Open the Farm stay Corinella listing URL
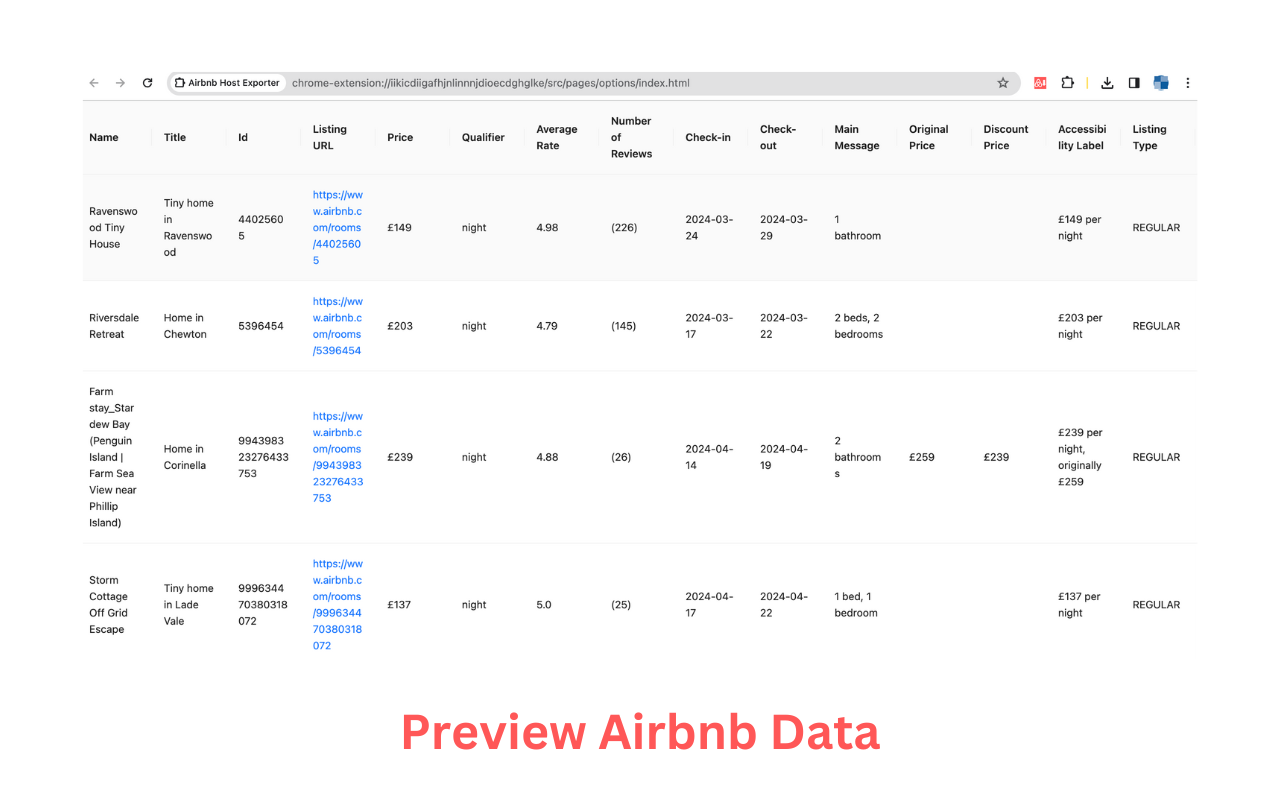Viewport: 1280px width, 800px height. tap(337, 457)
